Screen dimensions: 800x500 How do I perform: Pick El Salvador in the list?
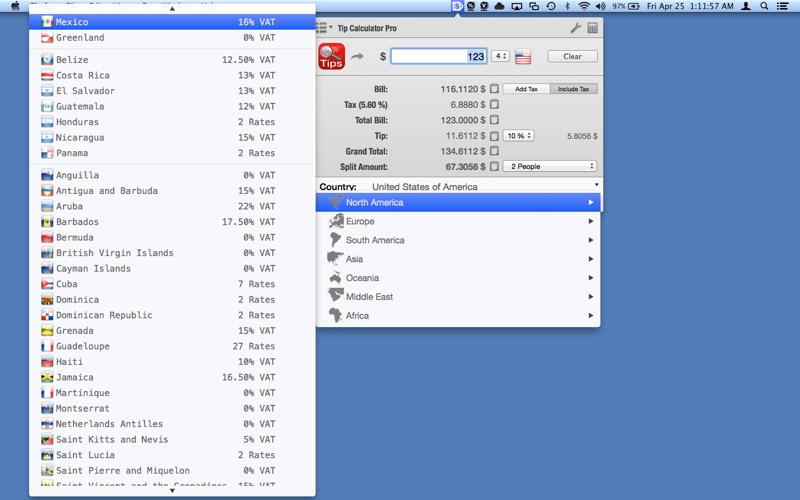coord(172,91)
